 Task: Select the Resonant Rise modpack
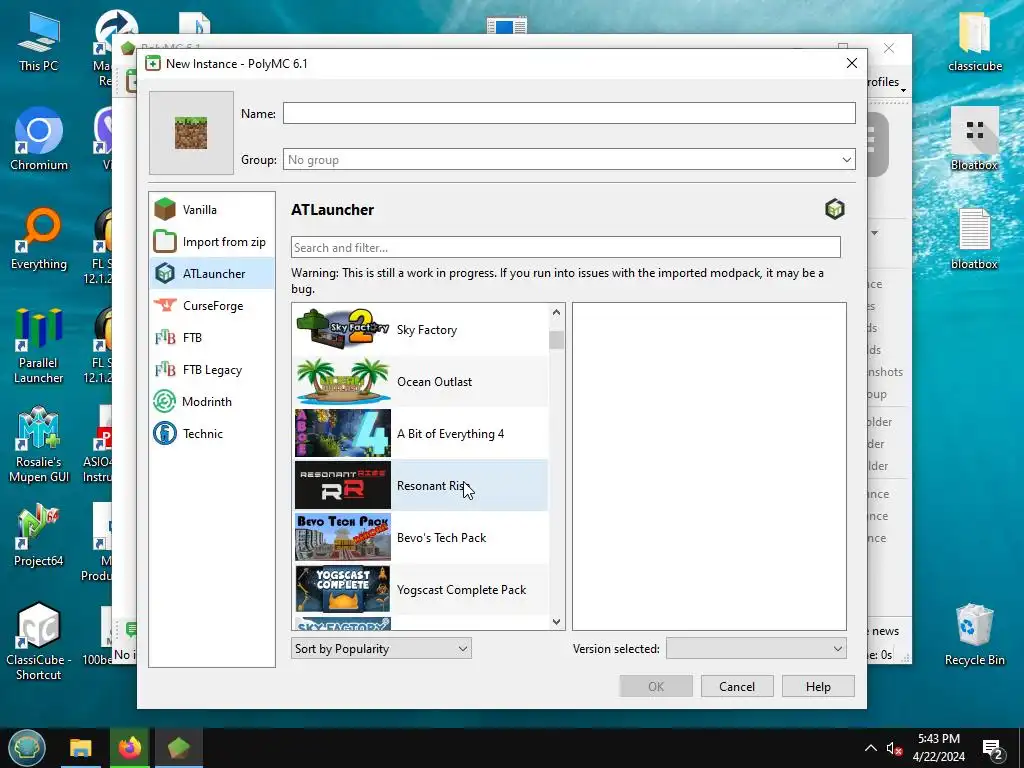click(421, 485)
